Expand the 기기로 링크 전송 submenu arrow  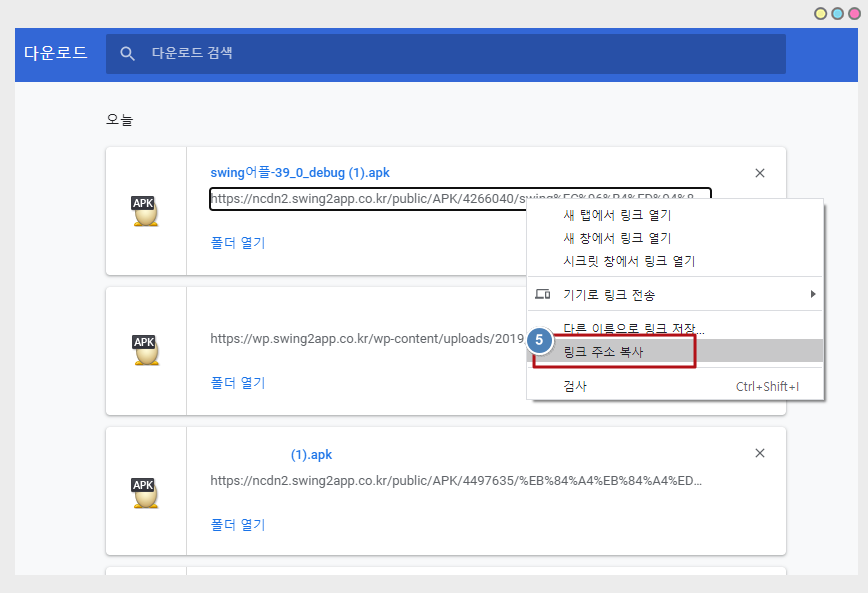812,294
